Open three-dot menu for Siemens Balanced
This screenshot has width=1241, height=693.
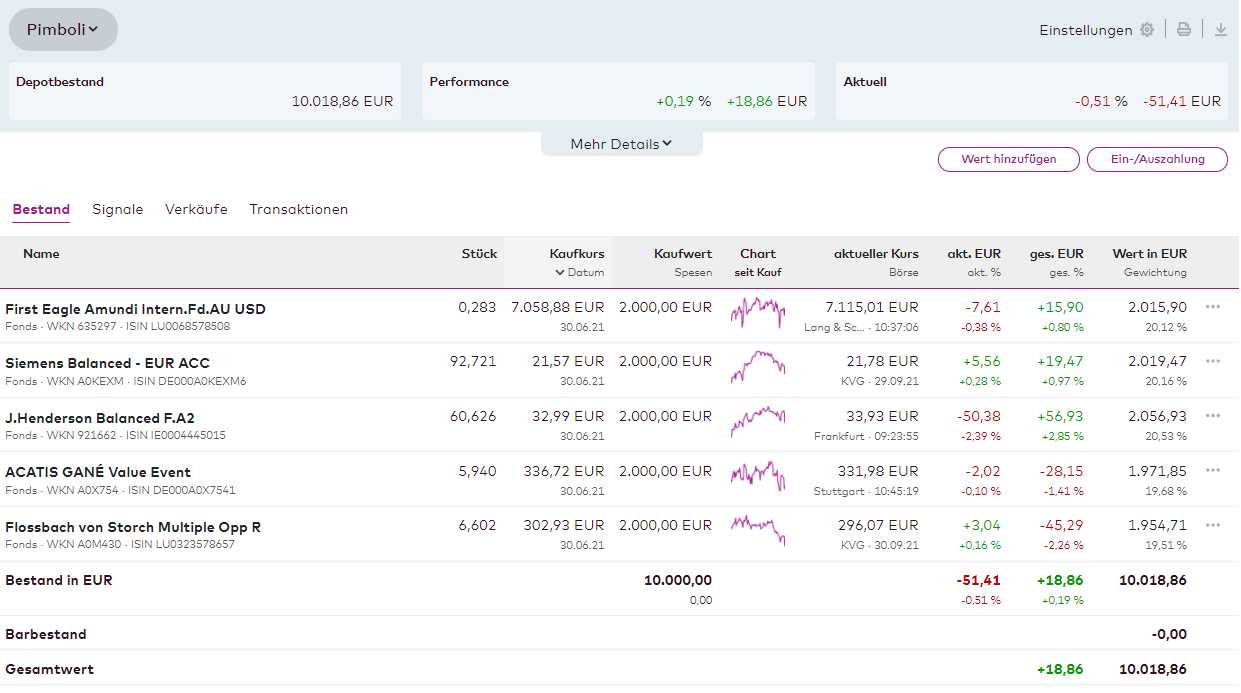(x=1213, y=361)
